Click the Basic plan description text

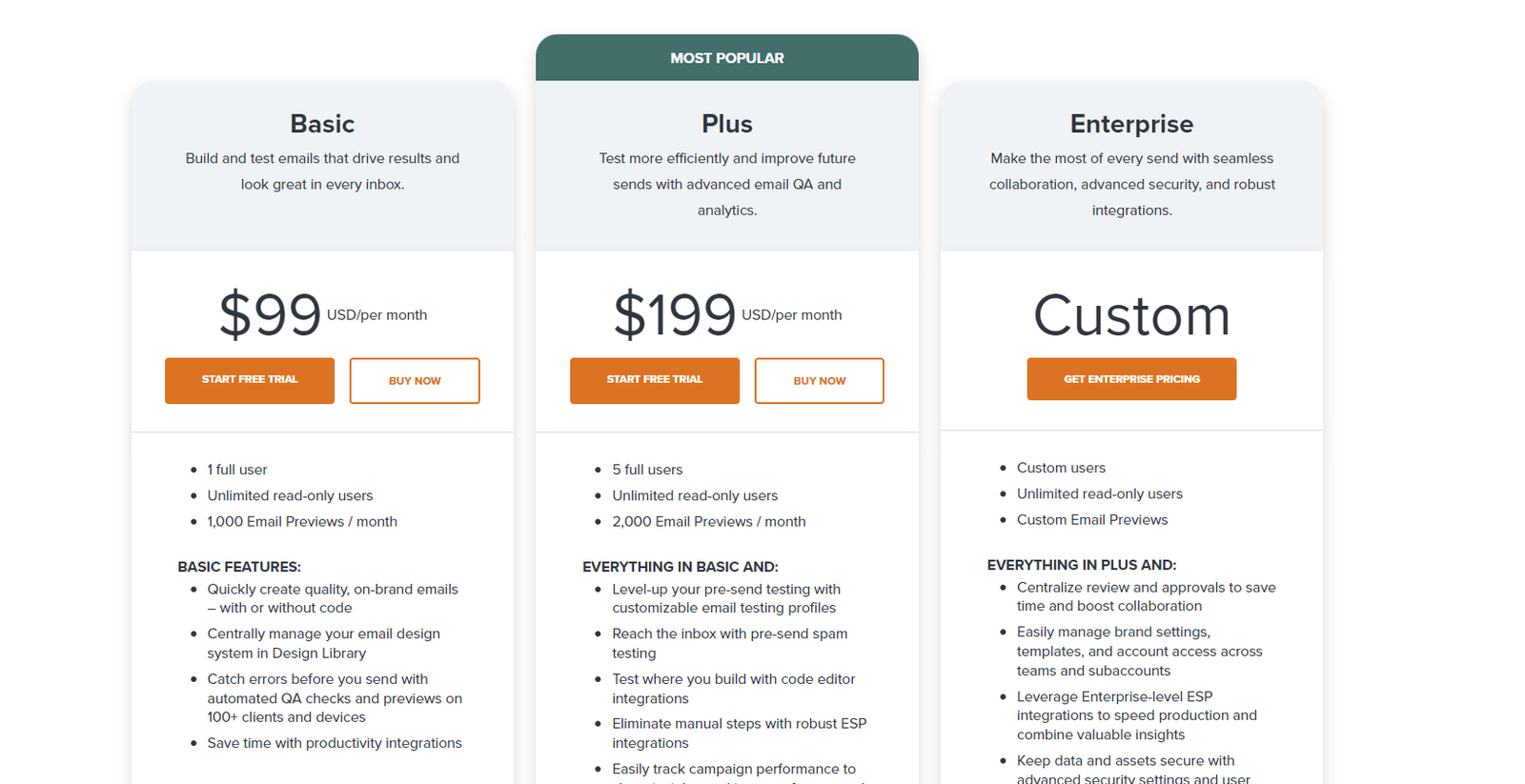[322, 171]
